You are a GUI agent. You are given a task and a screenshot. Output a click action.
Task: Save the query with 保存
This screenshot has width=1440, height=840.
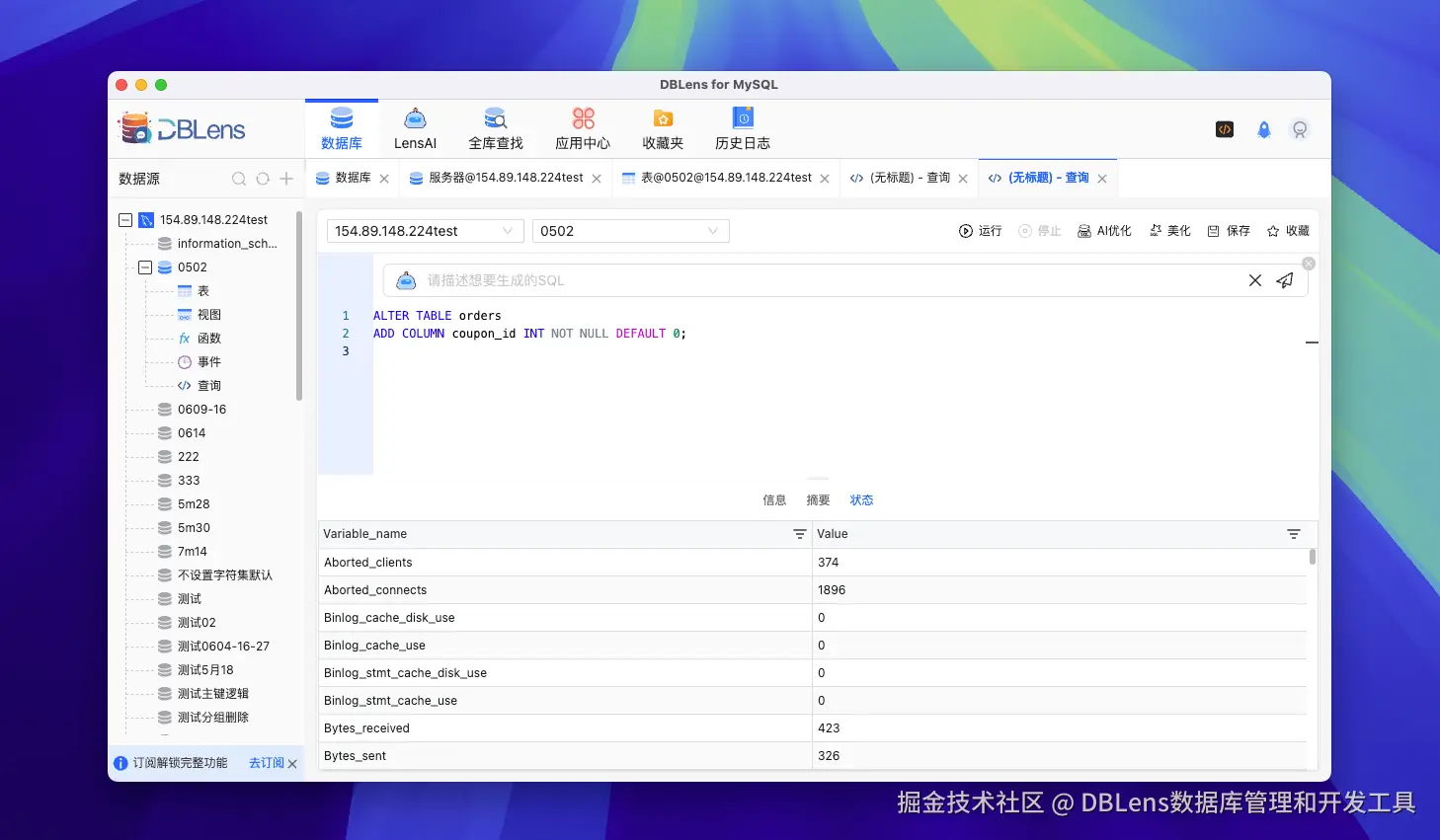1229,231
